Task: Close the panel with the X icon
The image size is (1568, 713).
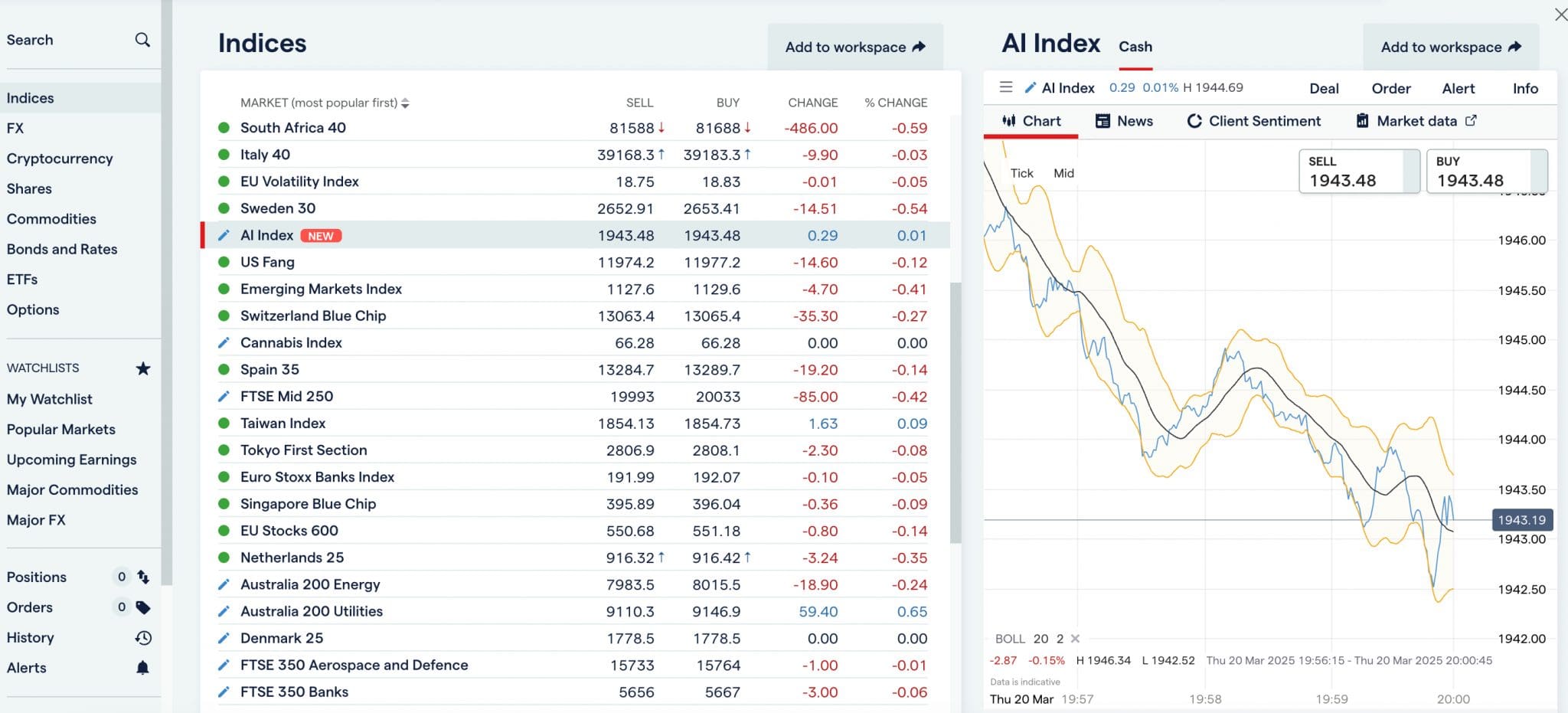Action: 1560,15
